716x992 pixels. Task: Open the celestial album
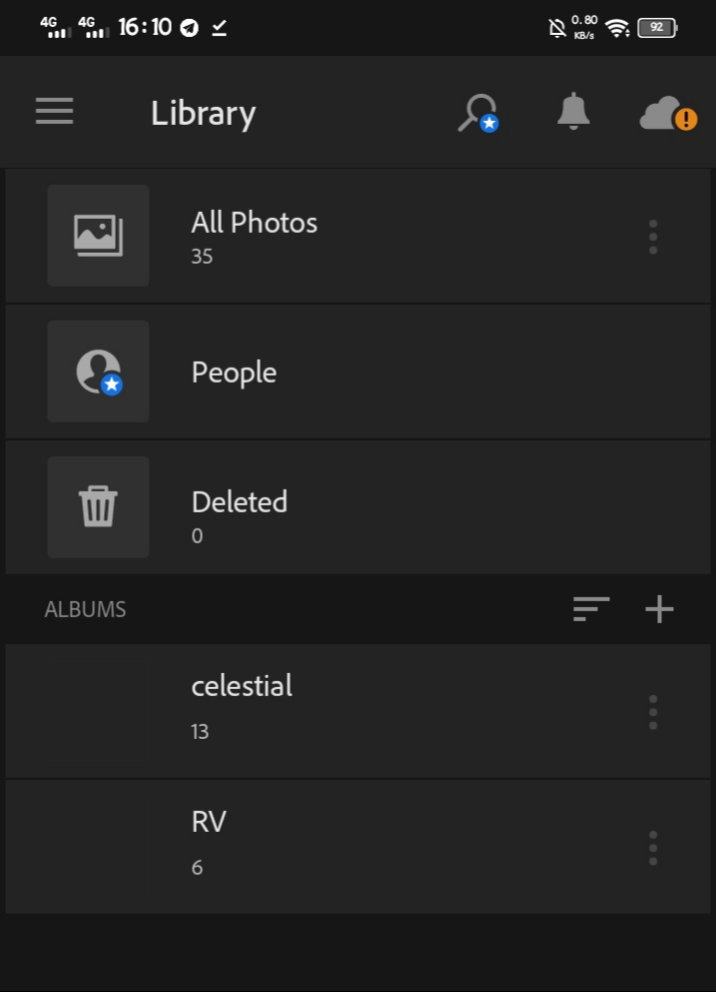tap(358, 711)
